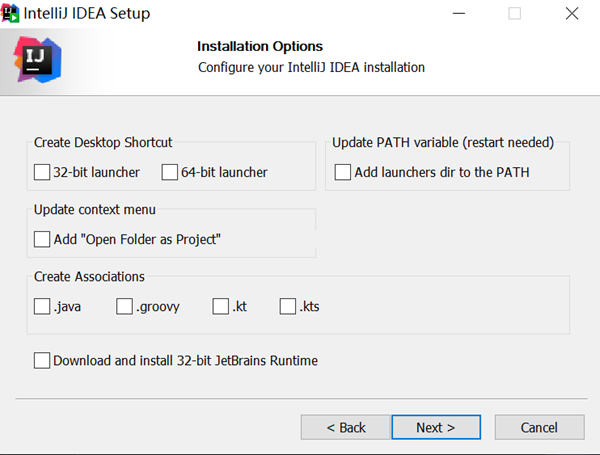Cancel the IntelliJ IDEA setup
This screenshot has height=455, width=600.
point(539,427)
